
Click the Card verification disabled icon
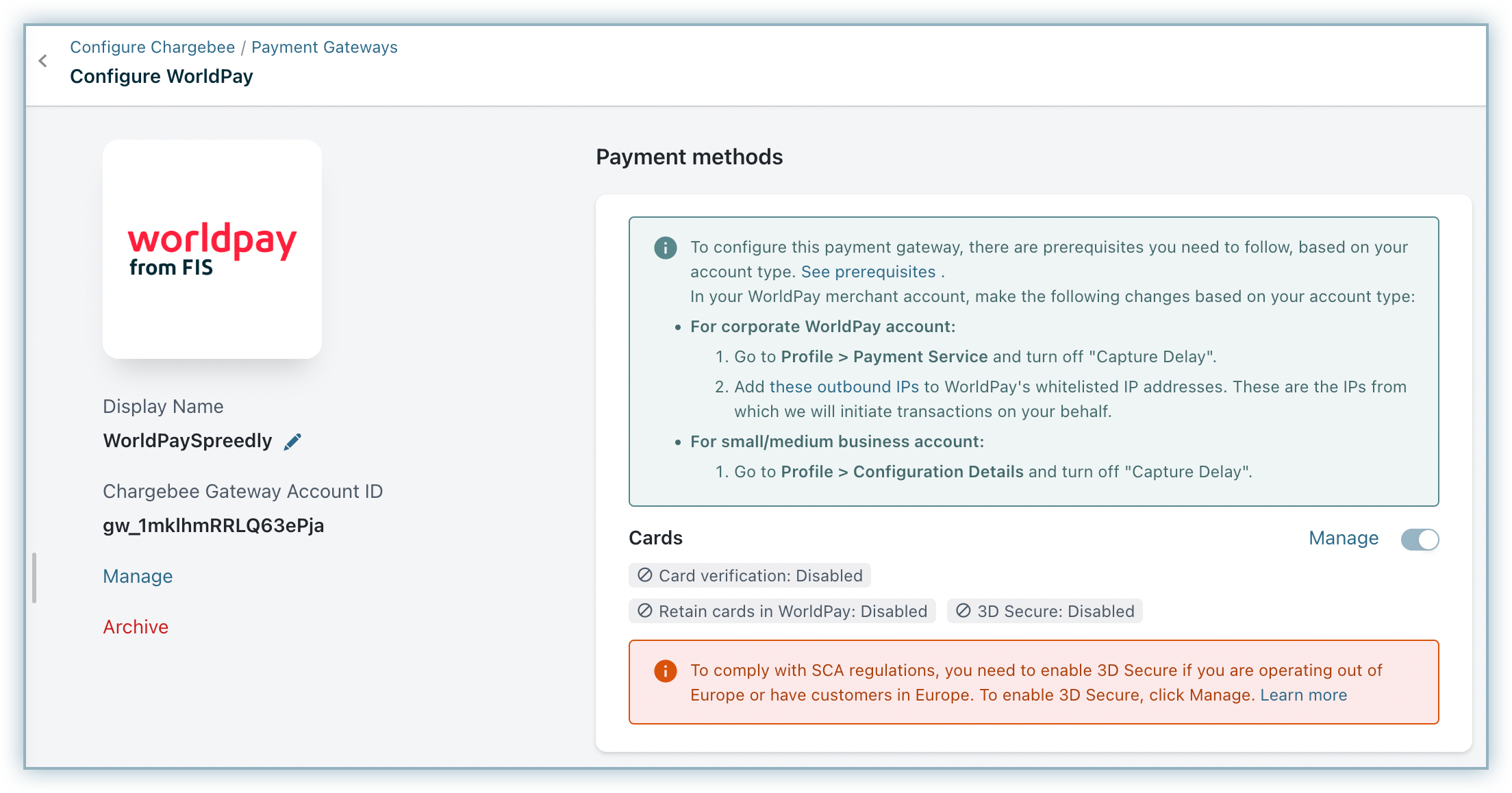(x=644, y=575)
